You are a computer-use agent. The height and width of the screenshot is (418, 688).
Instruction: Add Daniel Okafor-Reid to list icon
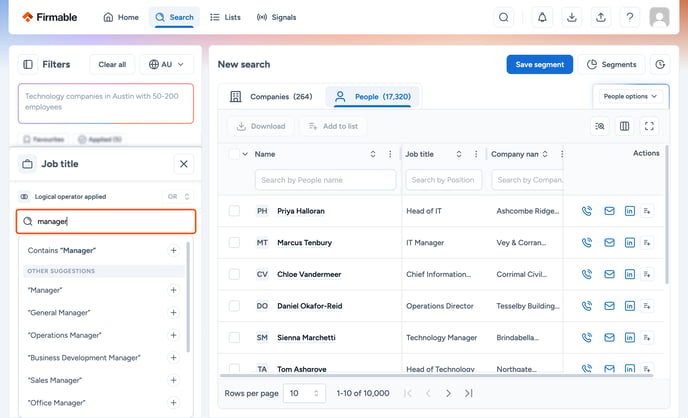click(647, 306)
